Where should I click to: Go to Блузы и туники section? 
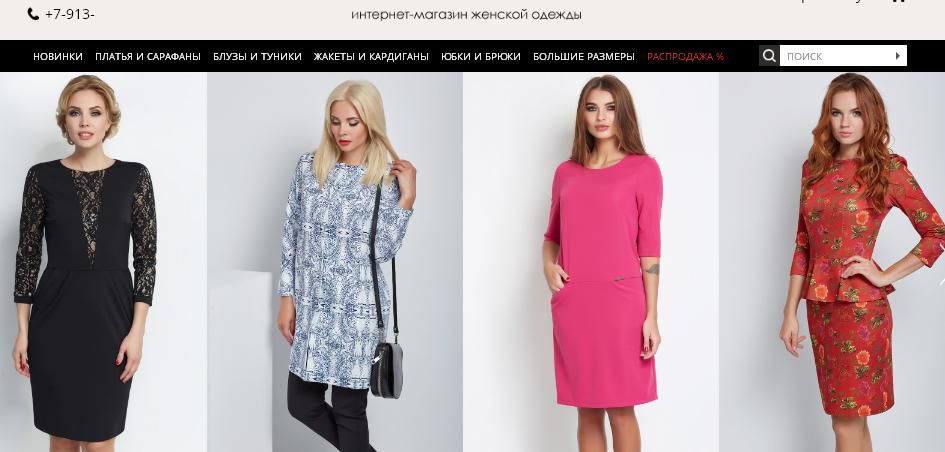coord(257,57)
